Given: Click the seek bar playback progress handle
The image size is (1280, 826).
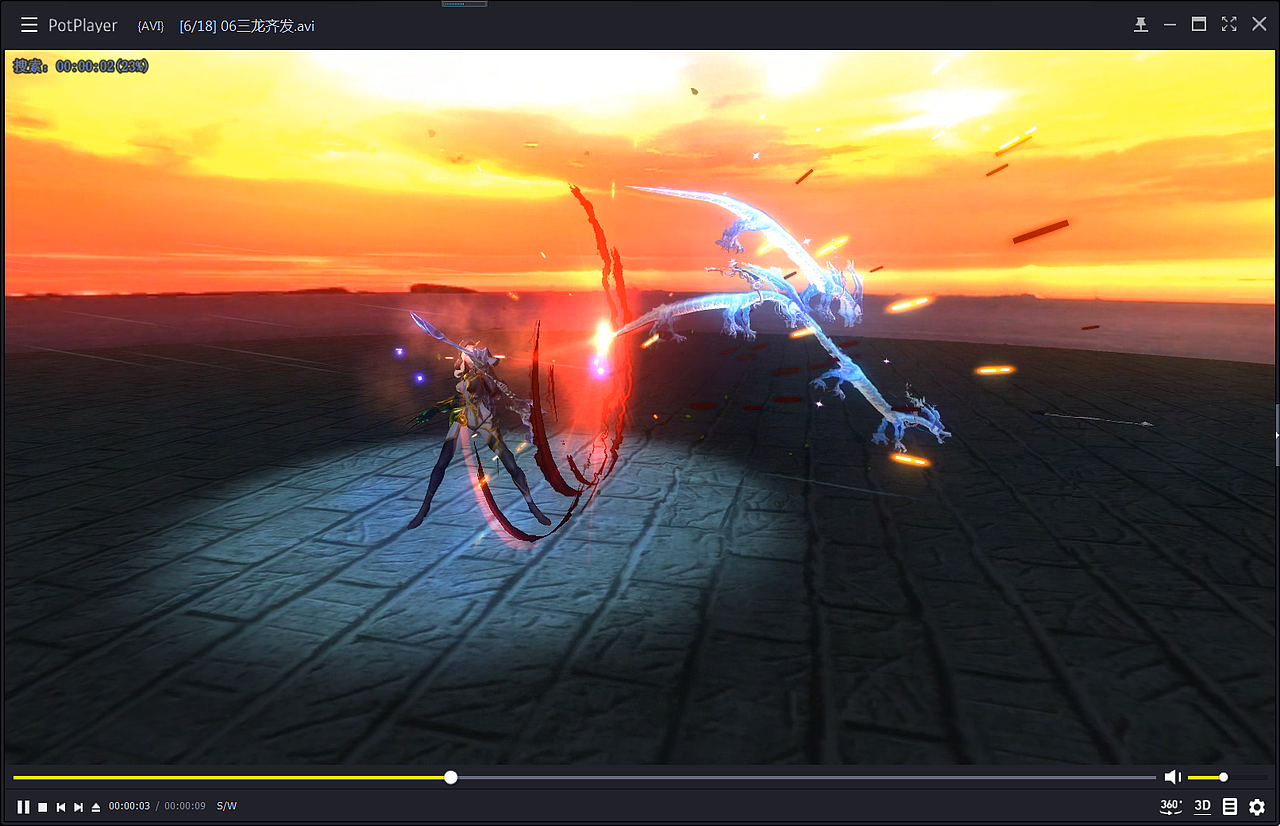Looking at the screenshot, I should [450, 776].
